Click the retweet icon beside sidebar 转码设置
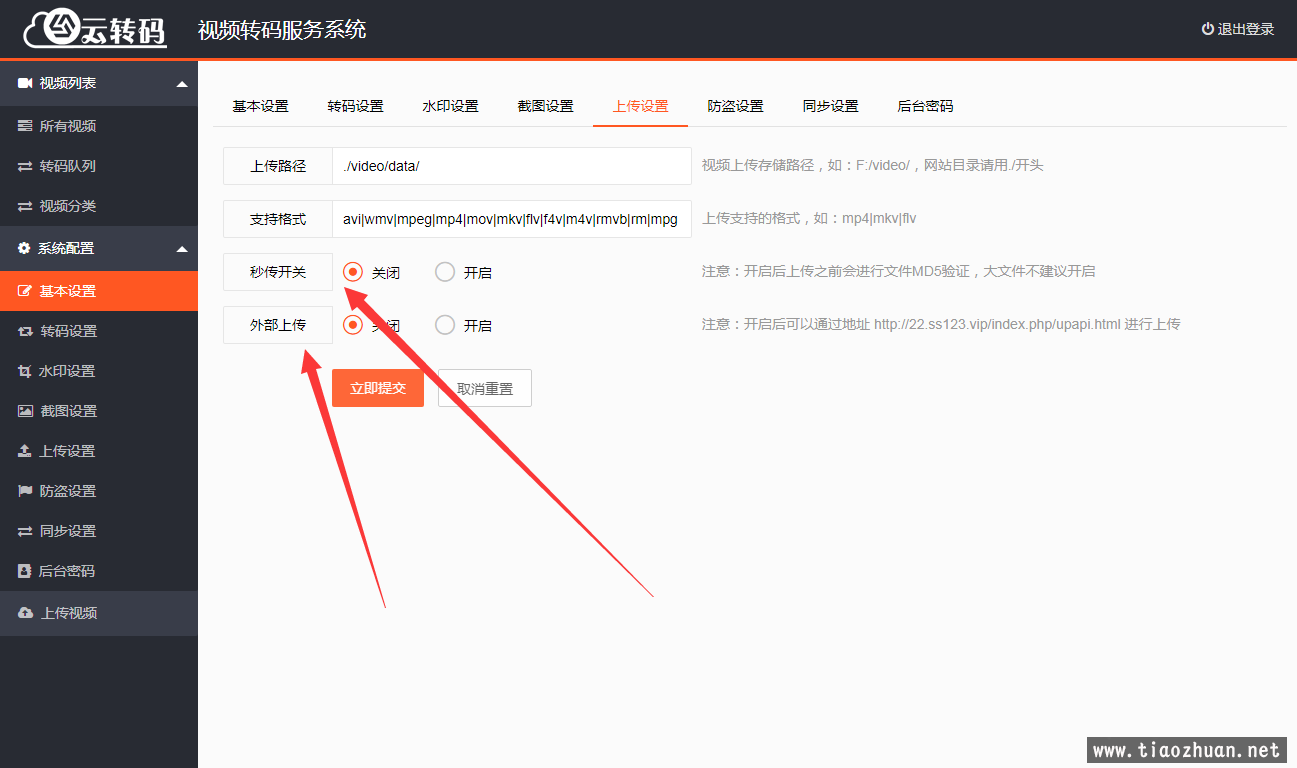Viewport: 1297px width, 768px height. pyautogui.click(x=25, y=331)
